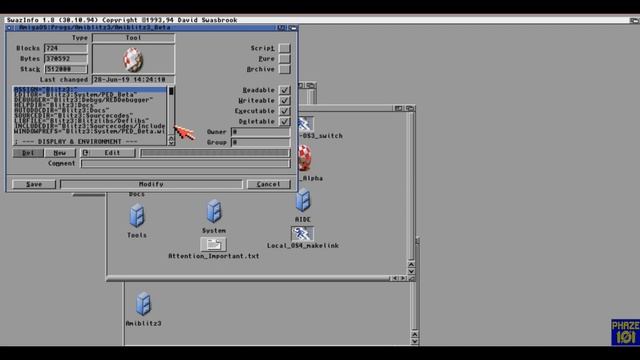Click the Cancel button

coord(269,184)
